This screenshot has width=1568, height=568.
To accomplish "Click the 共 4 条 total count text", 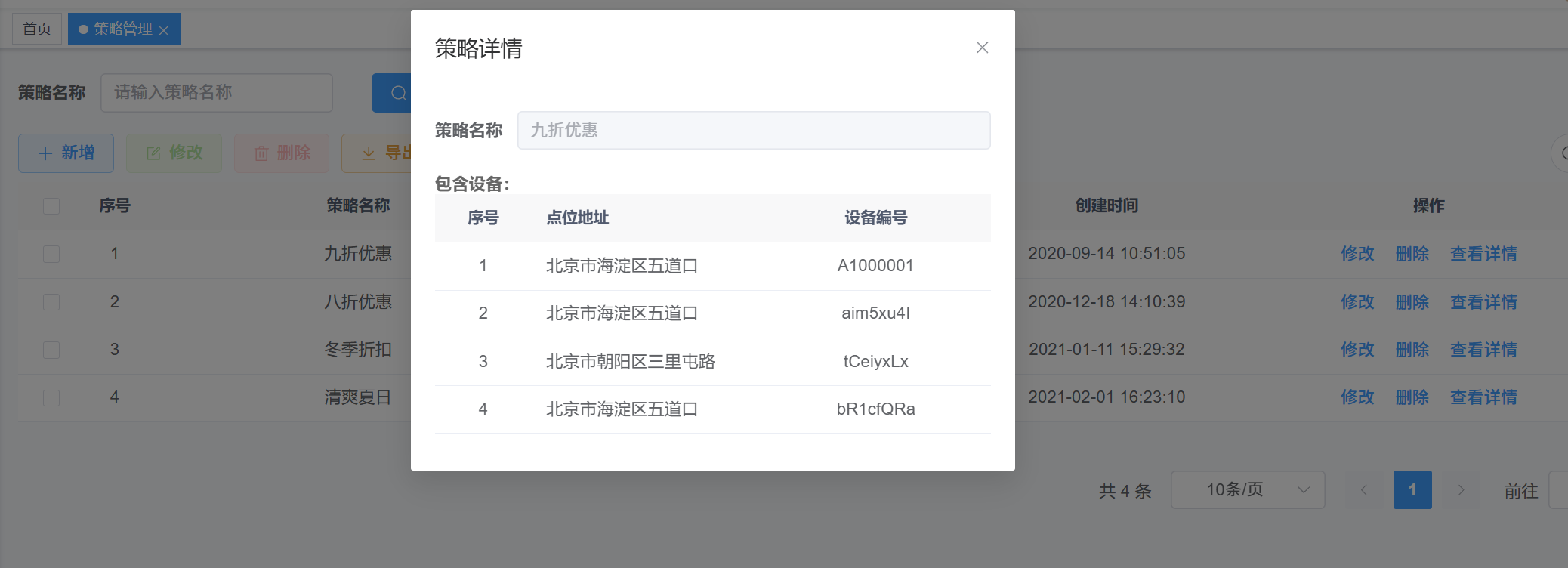I will pyautogui.click(x=1125, y=491).
